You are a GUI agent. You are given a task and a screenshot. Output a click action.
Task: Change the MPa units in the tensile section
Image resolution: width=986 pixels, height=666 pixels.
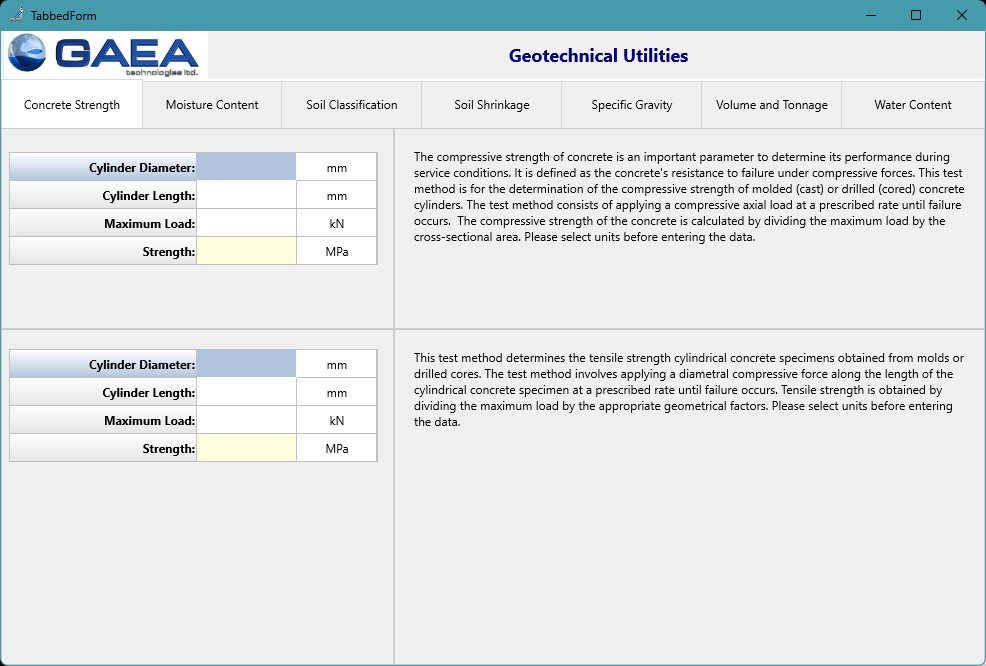click(x=336, y=447)
